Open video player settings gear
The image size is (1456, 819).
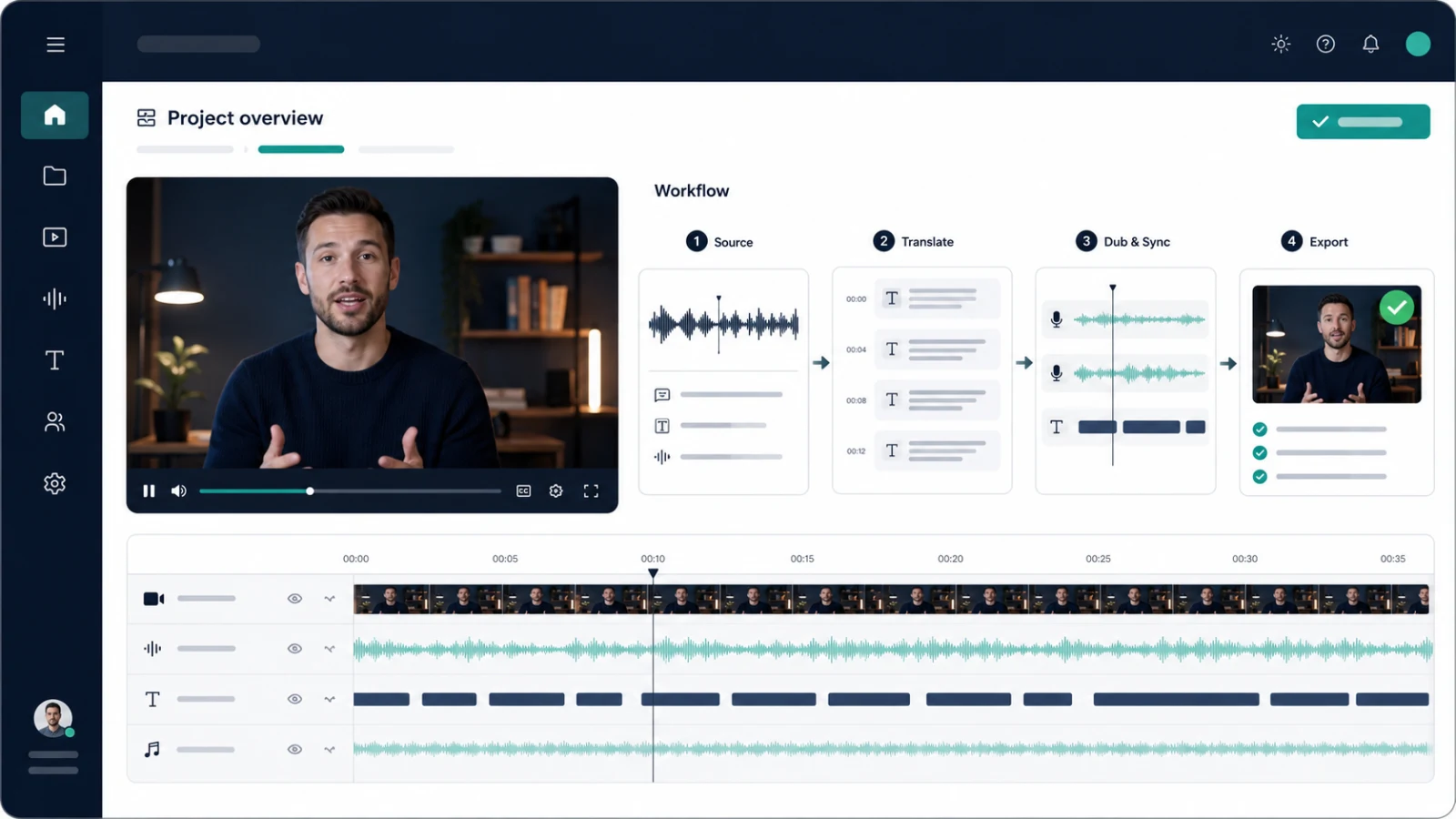[x=556, y=491]
